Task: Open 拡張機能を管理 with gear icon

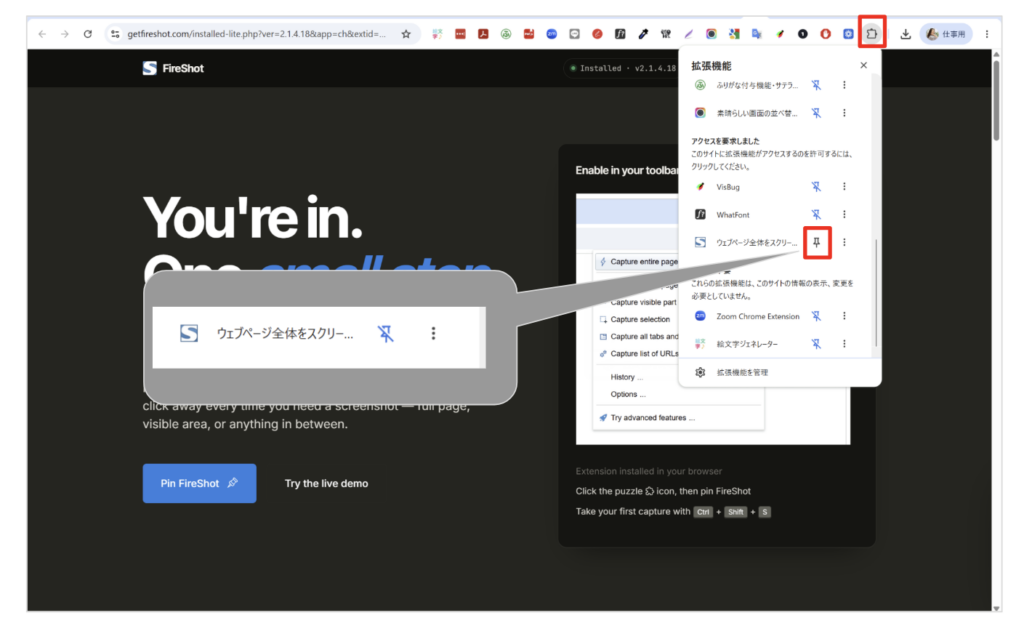Action: coord(731,372)
